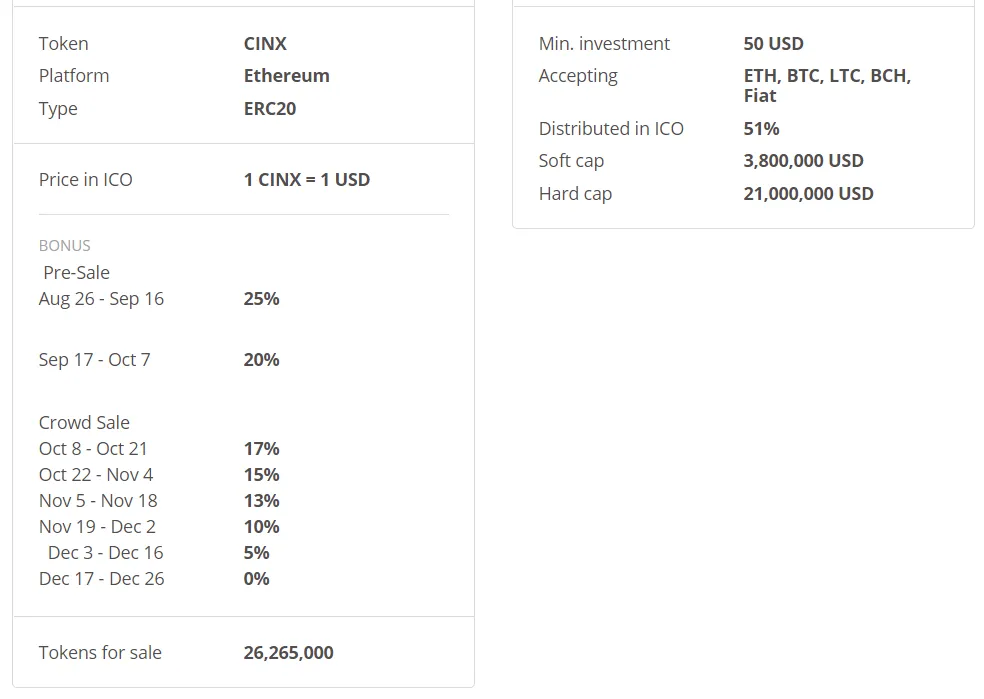Select the 17% bonus value
Image resolution: width=984 pixels, height=699 pixels.
(x=261, y=449)
